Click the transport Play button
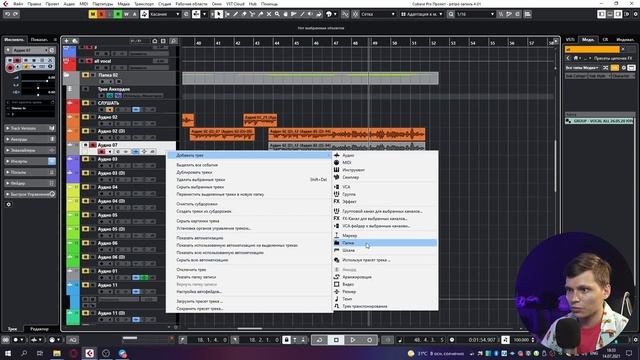Viewport: 640px width, 360px height. click(x=353, y=340)
